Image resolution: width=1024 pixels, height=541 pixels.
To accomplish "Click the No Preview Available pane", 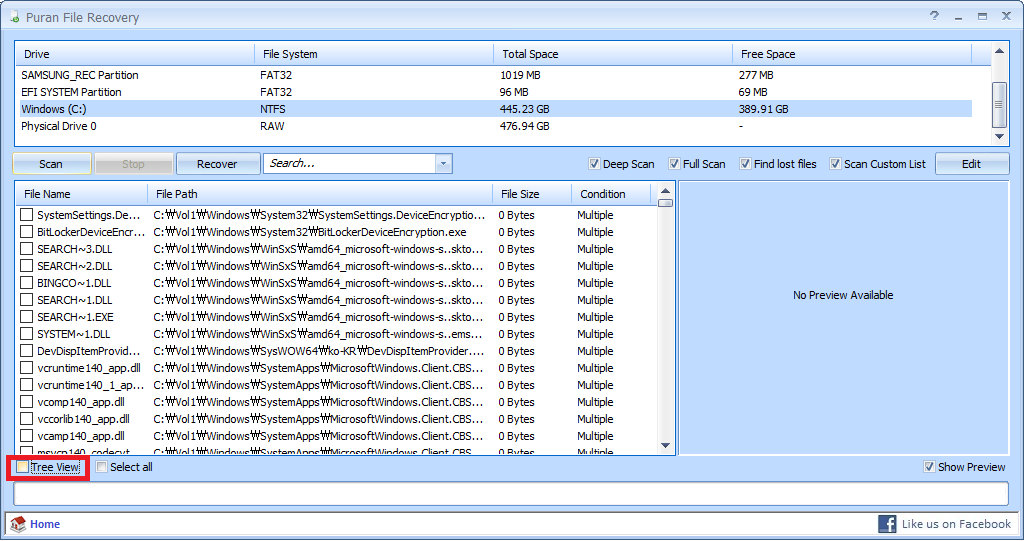I will point(844,318).
